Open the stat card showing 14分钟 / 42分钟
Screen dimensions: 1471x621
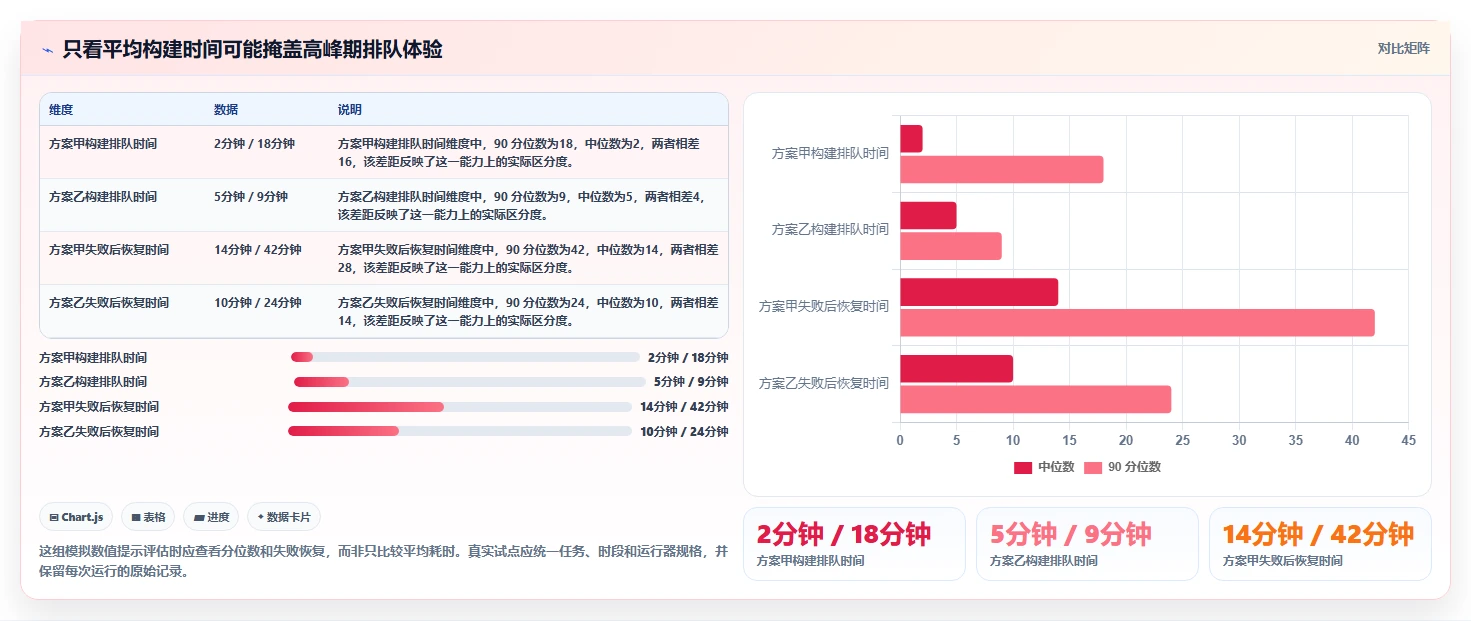click(x=1320, y=544)
